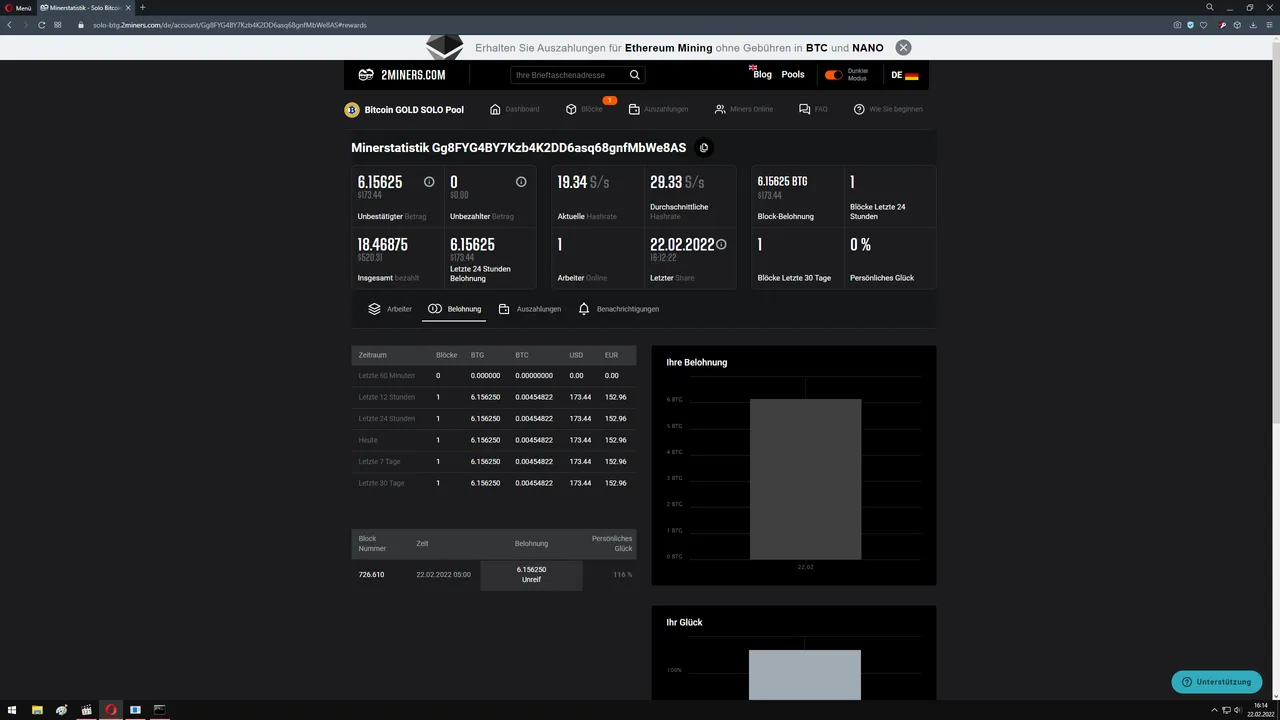Open the red key extension icon
The image size is (1280, 720).
(x=1223, y=24)
